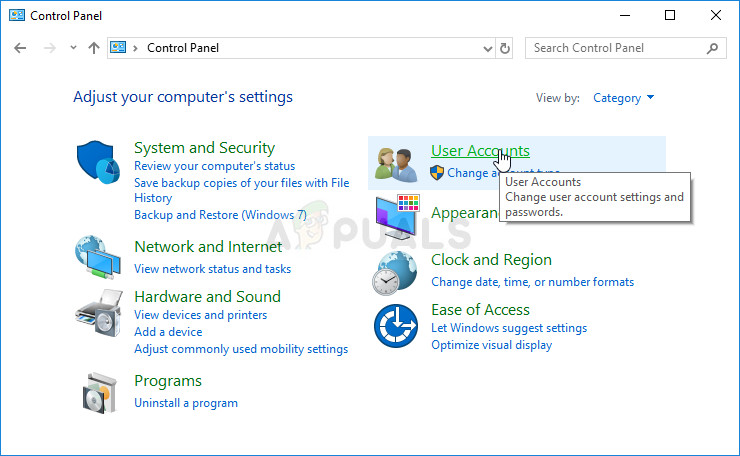Image resolution: width=740 pixels, height=456 pixels.
Task: Open the User Accounts heading link
Action: coord(480,150)
